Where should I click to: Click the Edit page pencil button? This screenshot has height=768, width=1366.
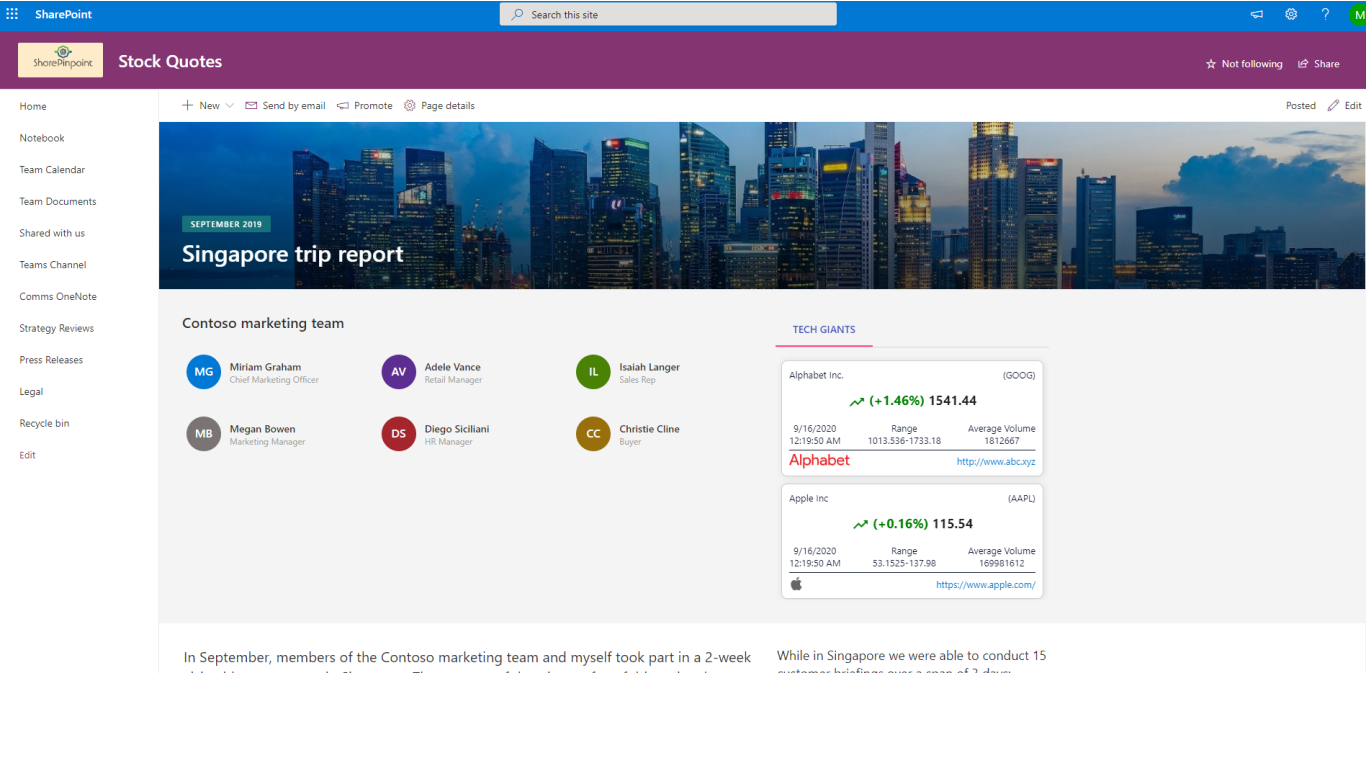coord(1344,106)
